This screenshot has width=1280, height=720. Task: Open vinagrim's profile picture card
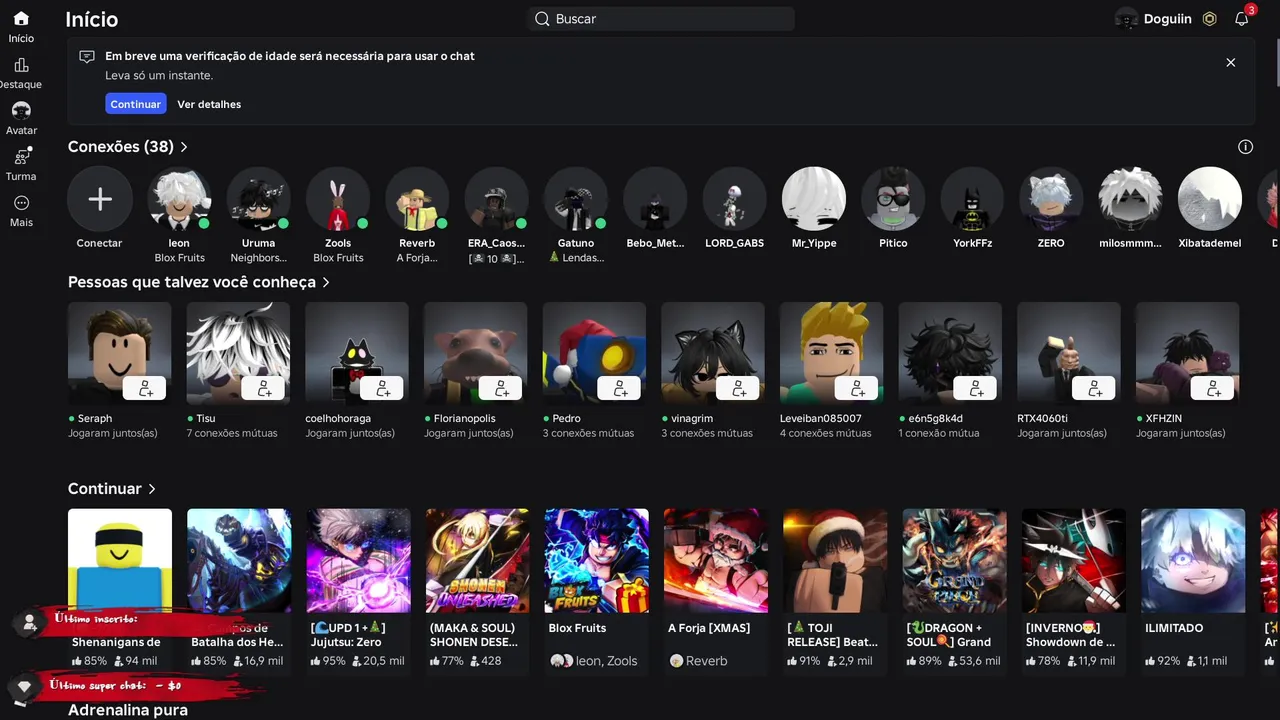[713, 354]
